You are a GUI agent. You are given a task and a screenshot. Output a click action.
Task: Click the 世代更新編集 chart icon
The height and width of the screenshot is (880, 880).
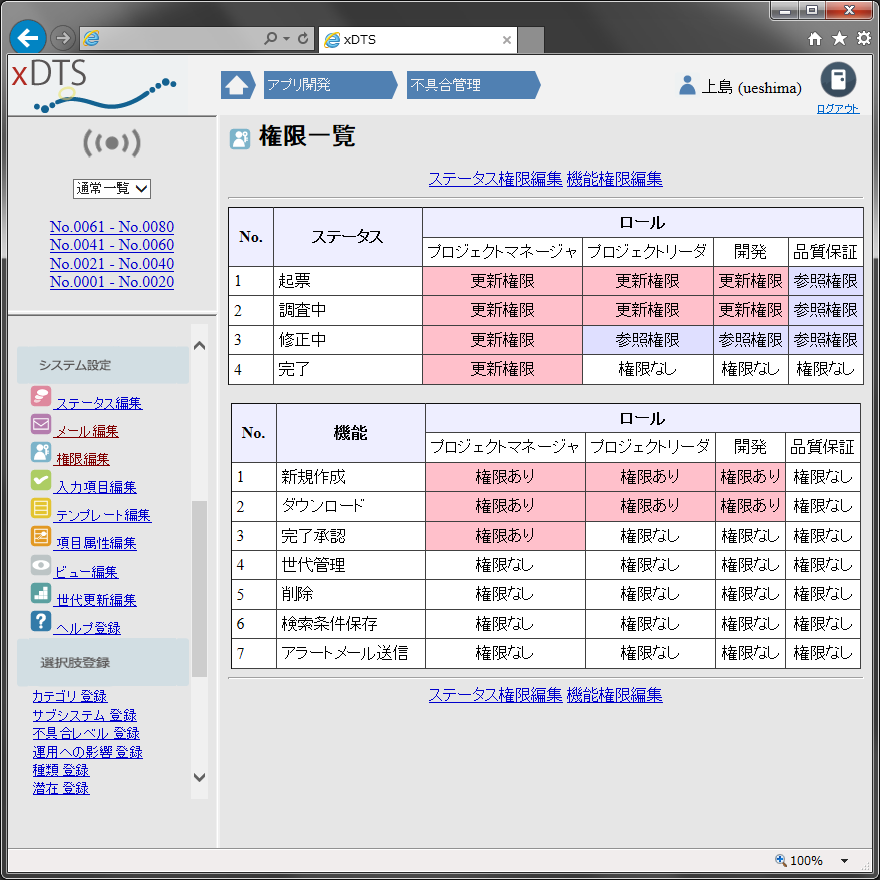coord(41,593)
